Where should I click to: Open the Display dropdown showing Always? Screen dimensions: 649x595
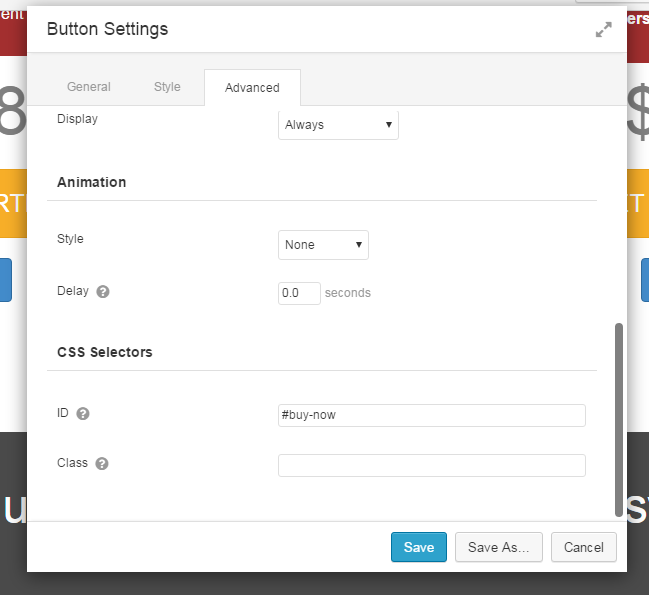point(338,125)
